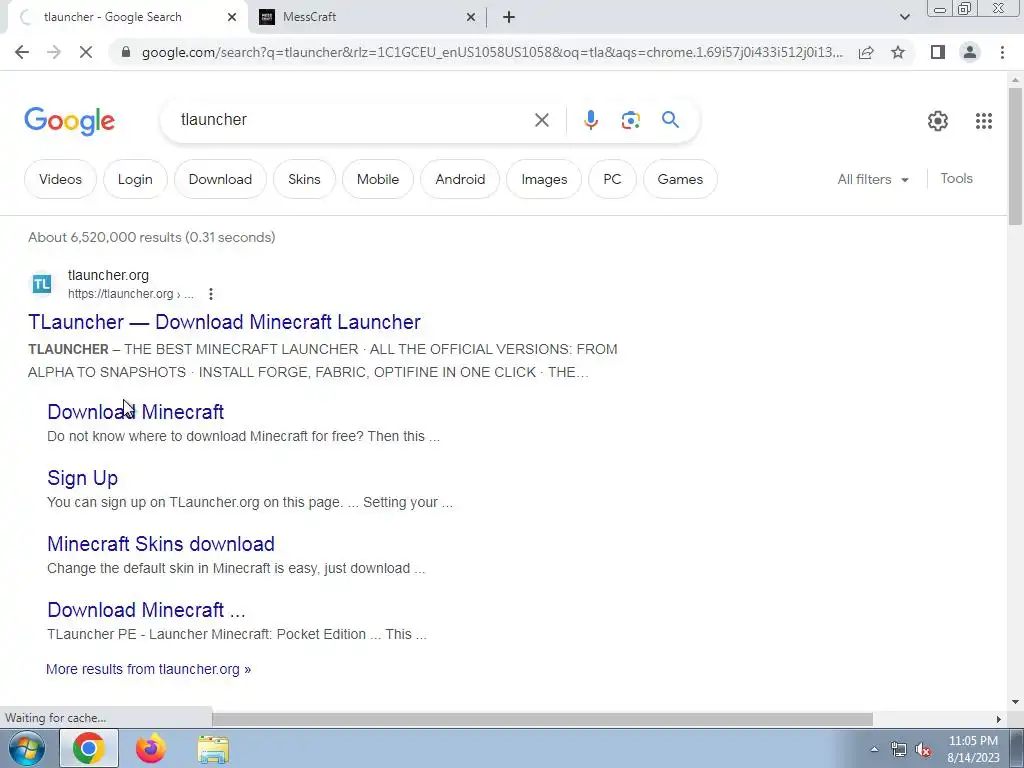Screen dimensions: 1024x768
Task: Close the MessCraft tab
Action: click(x=471, y=17)
